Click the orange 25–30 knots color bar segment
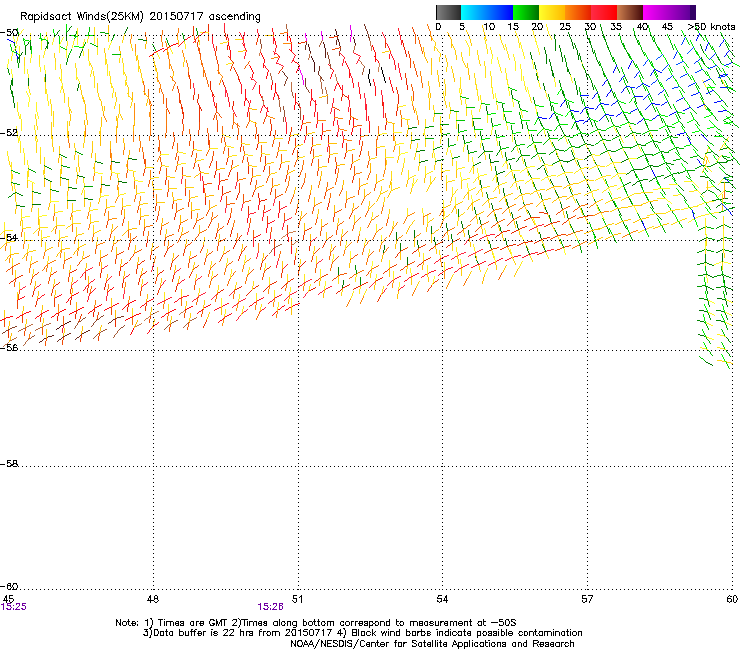This screenshot has width=740, height=650. [x=578, y=12]
